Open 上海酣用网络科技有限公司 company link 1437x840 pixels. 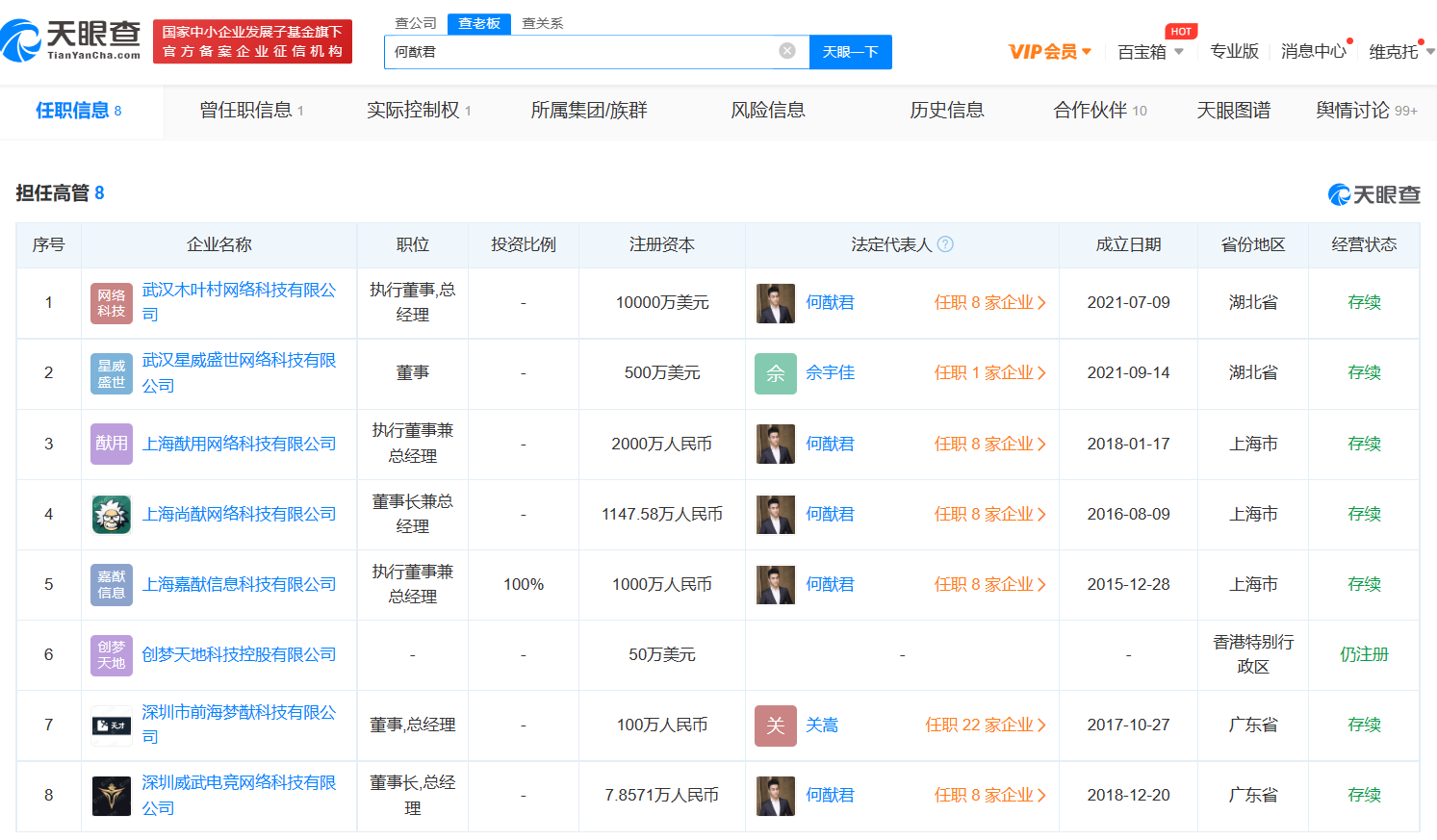(240, 444)
